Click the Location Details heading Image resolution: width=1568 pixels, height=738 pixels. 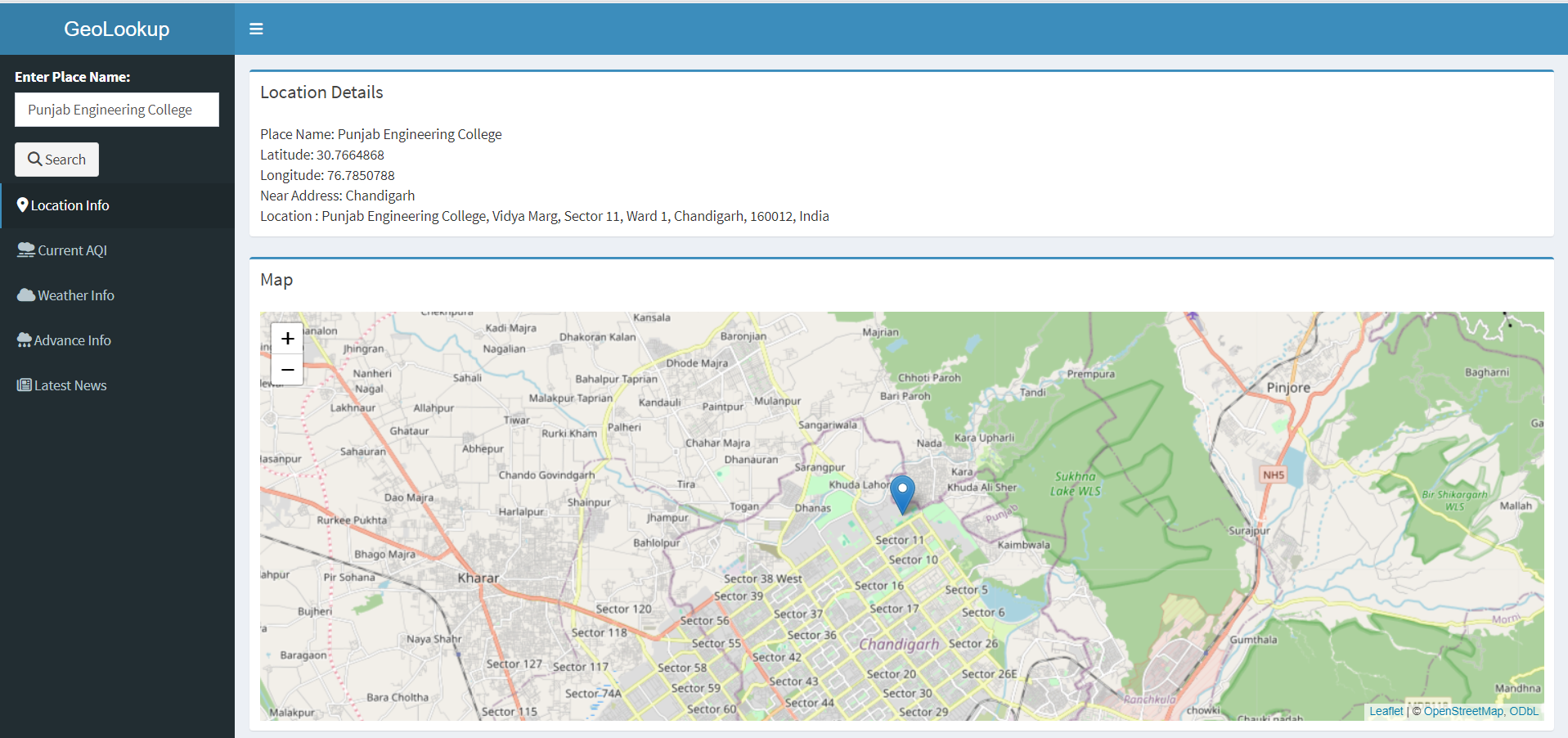click(321, 92)
